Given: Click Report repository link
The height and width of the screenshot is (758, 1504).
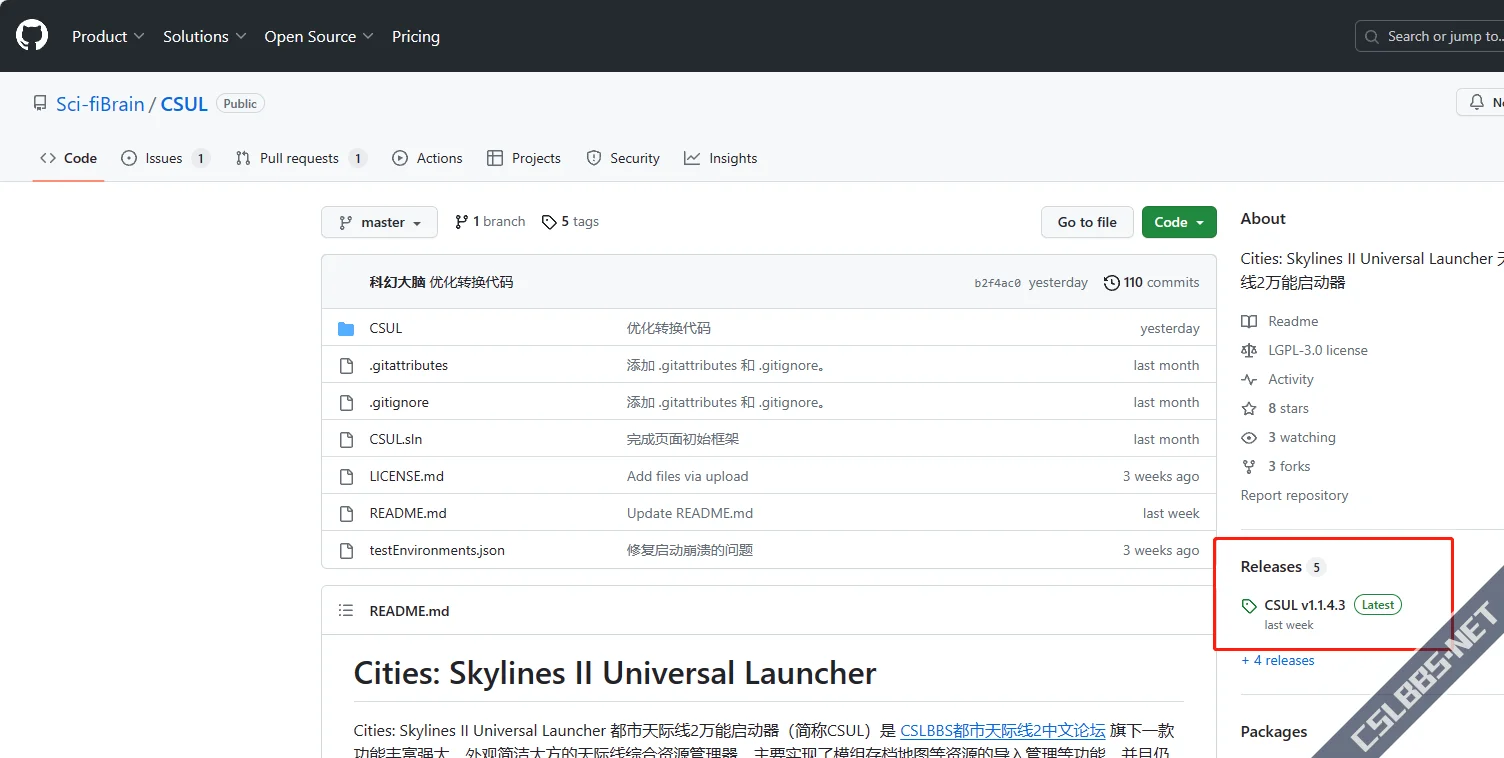Looking at the screenshot, I should 1294,495.
